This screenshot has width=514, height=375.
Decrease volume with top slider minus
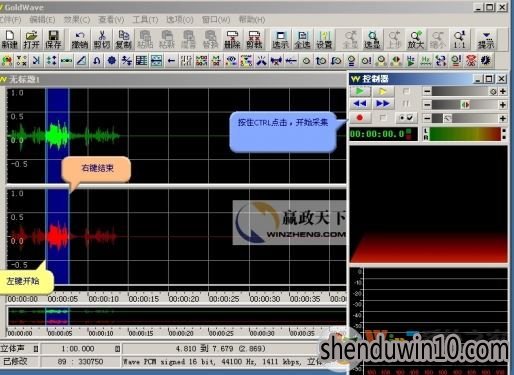(427, 91)
